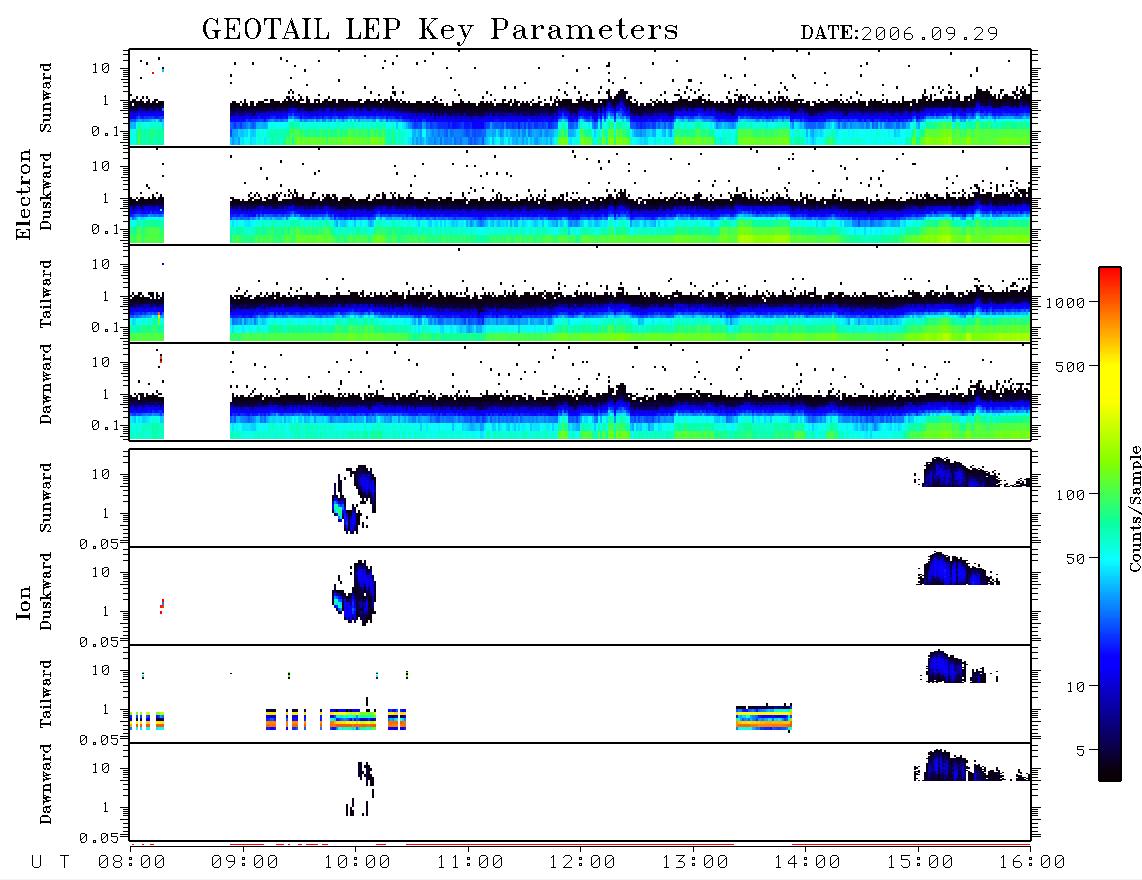
Task: Select the Counts/Sample colorbar label
Action: coord(1135,508)
